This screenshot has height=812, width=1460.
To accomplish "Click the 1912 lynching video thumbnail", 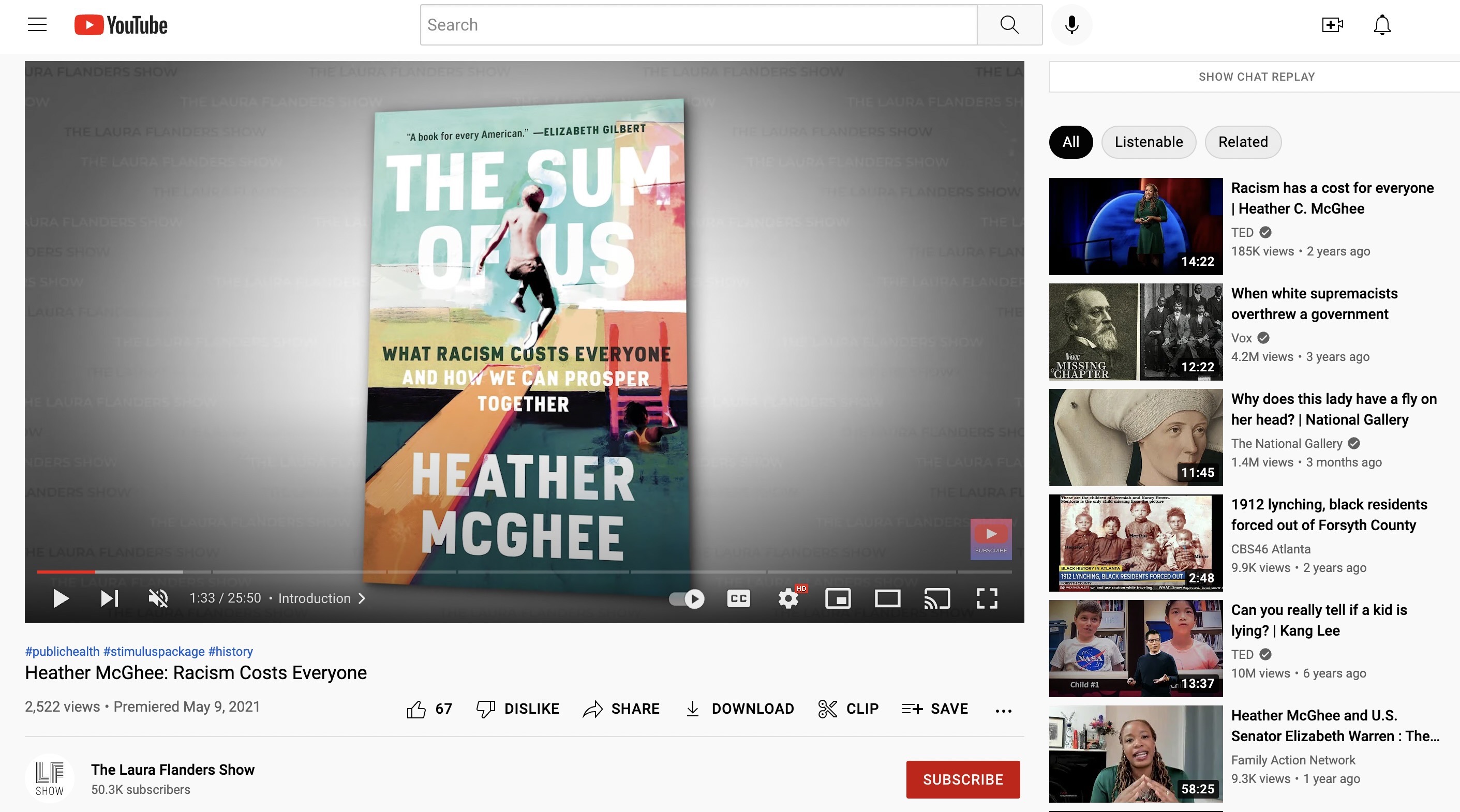I will 1136,543.
